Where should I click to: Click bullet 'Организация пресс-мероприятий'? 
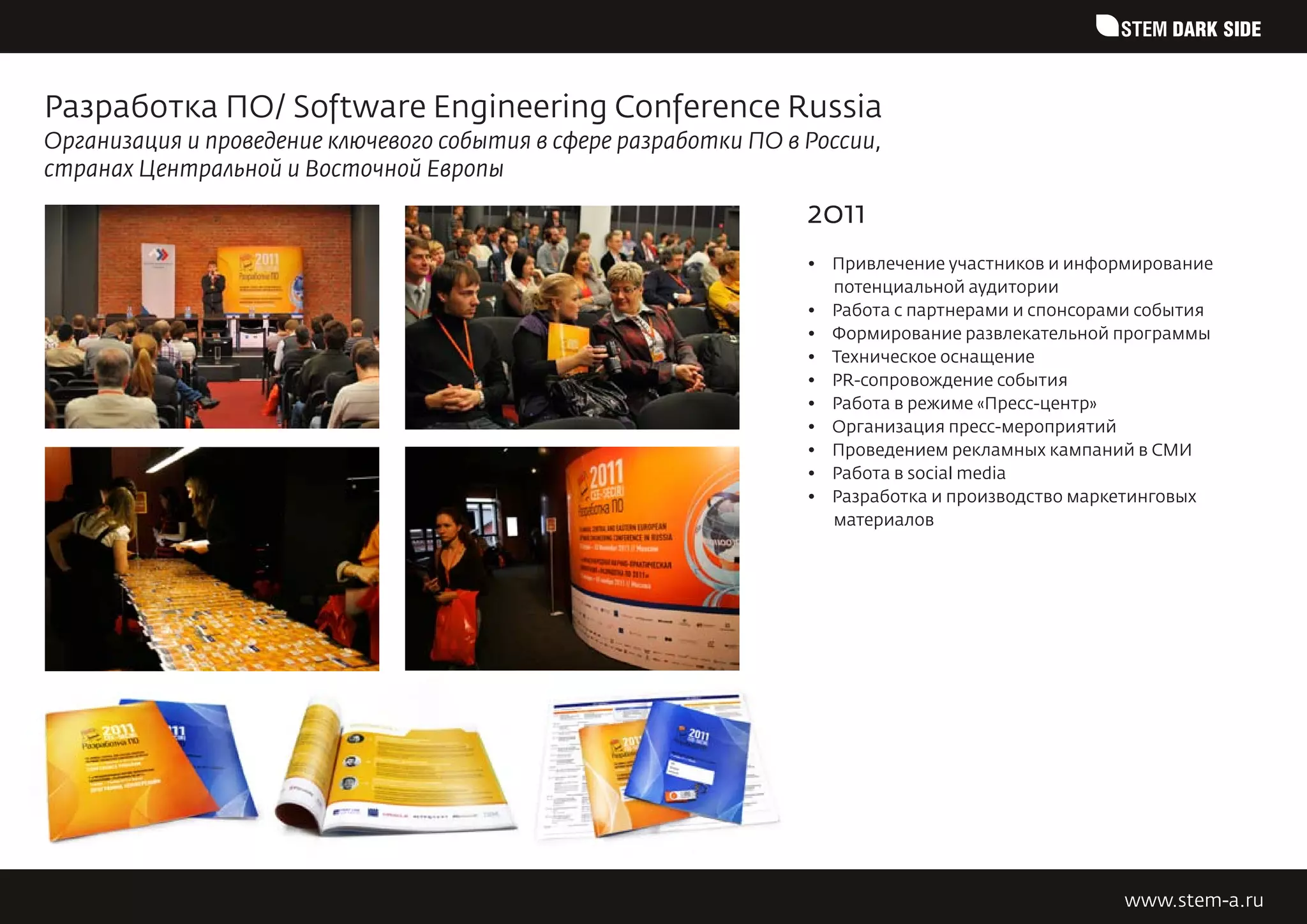pos(974,426)
